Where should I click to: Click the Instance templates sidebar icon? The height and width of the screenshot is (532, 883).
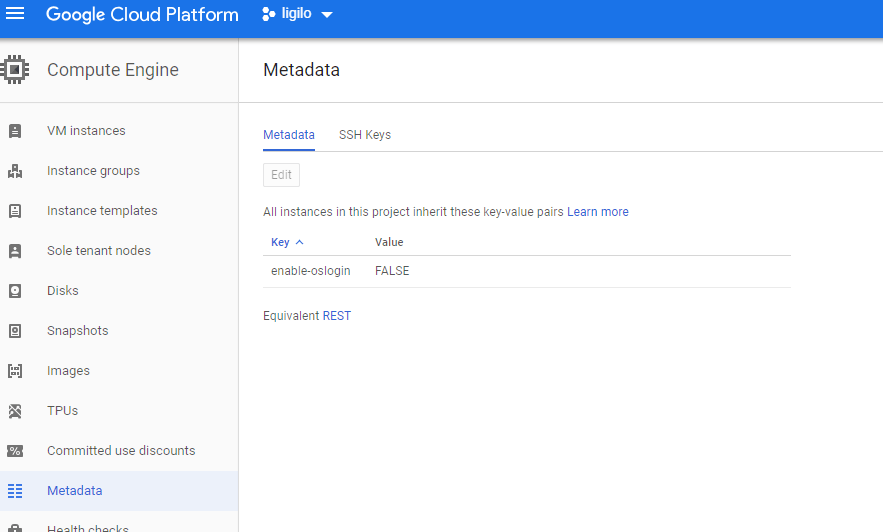pyautogui.click(x=15, y=211)
